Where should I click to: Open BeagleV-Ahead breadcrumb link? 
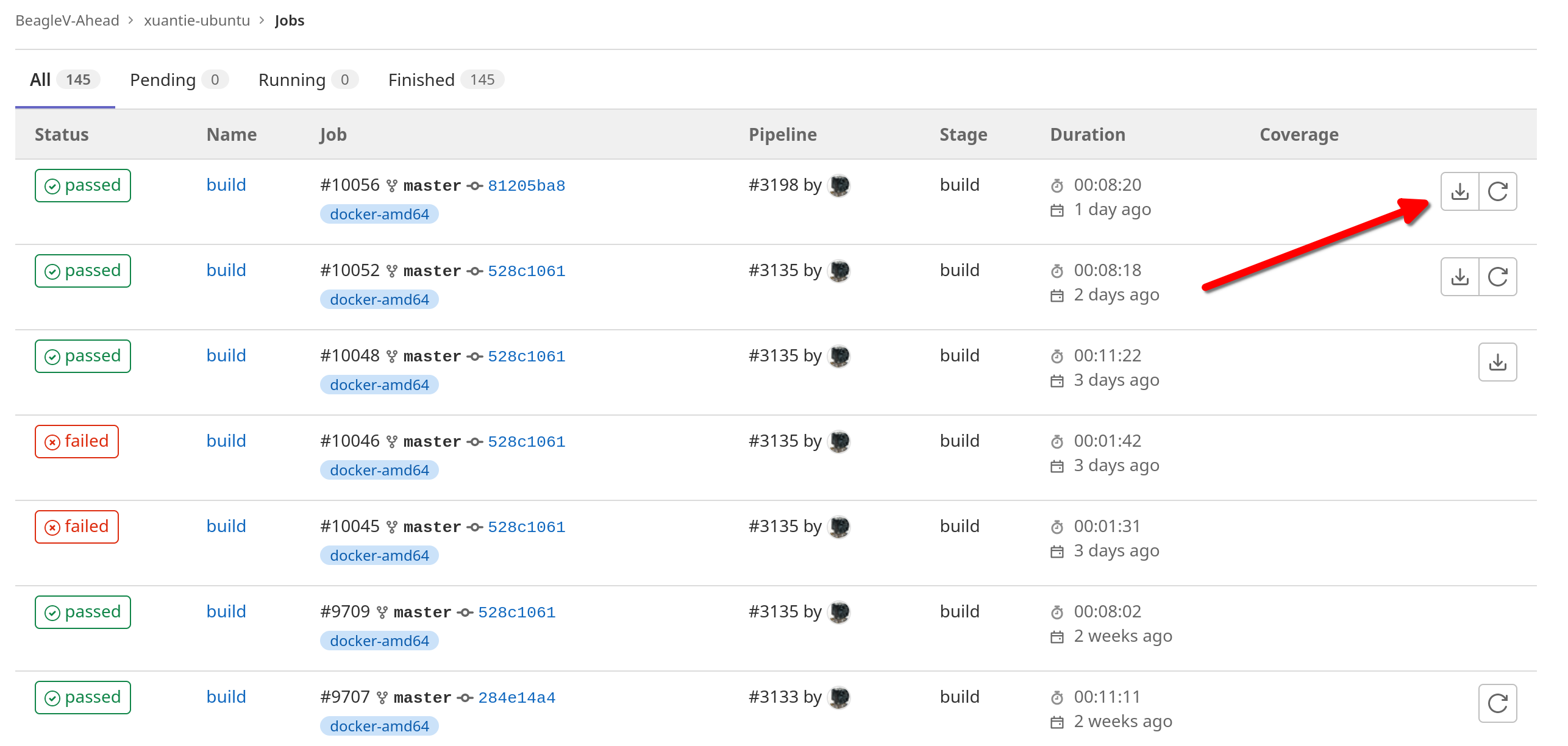pyautogui.click(x=67, y=21)
